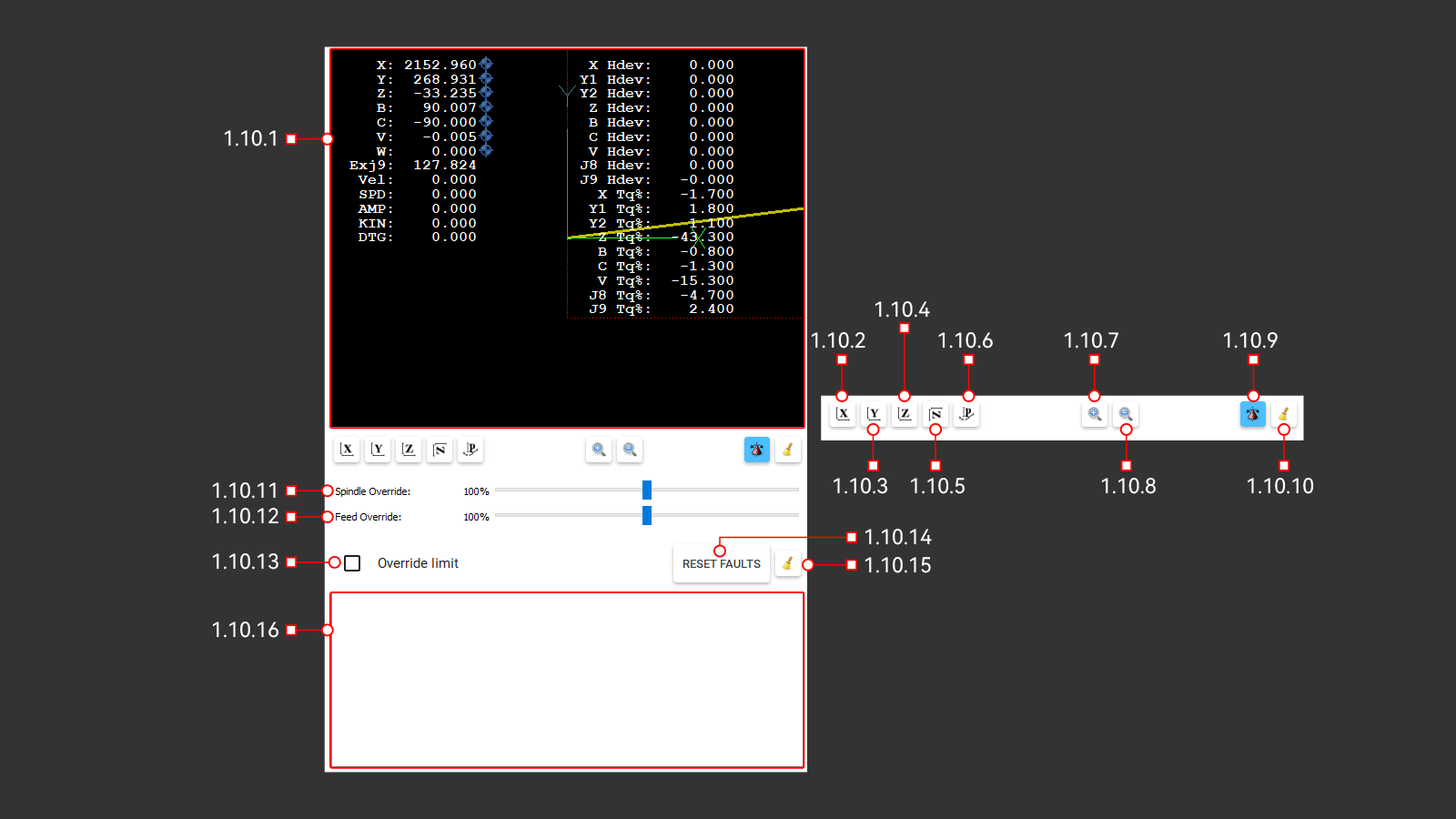Click the broom icon beside RESET FAULTS

786,563
